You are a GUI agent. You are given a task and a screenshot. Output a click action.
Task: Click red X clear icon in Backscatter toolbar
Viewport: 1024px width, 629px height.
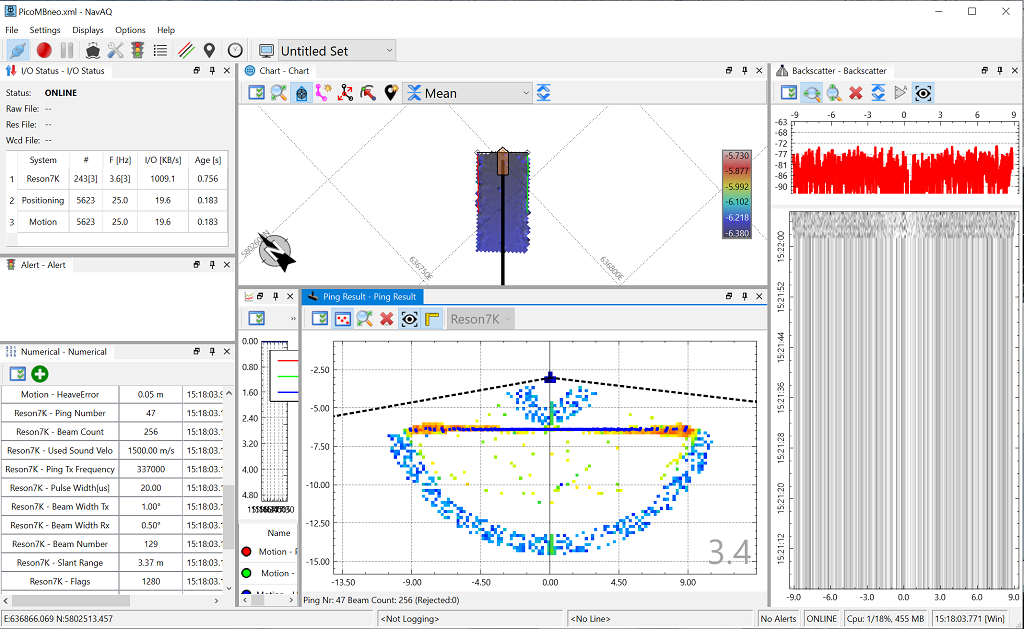tap(855, 93)
